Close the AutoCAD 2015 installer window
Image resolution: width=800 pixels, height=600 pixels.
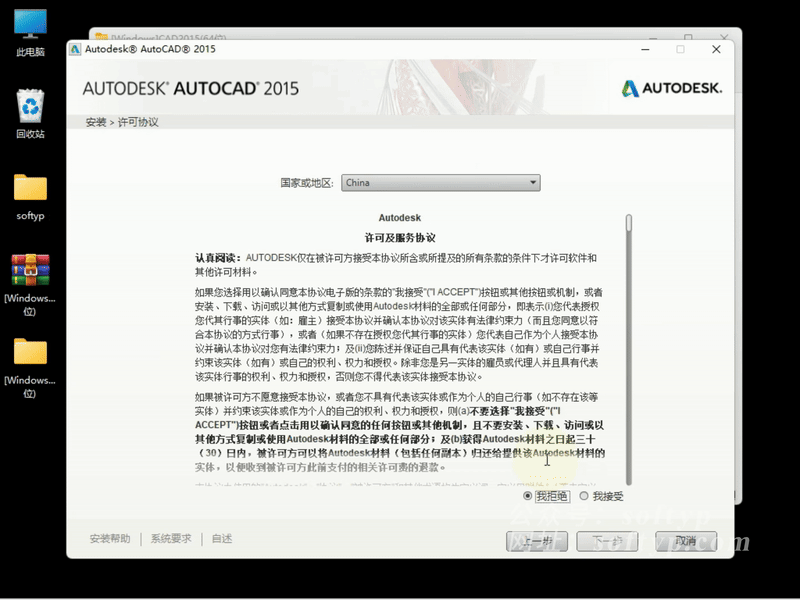tap(716, 49)
